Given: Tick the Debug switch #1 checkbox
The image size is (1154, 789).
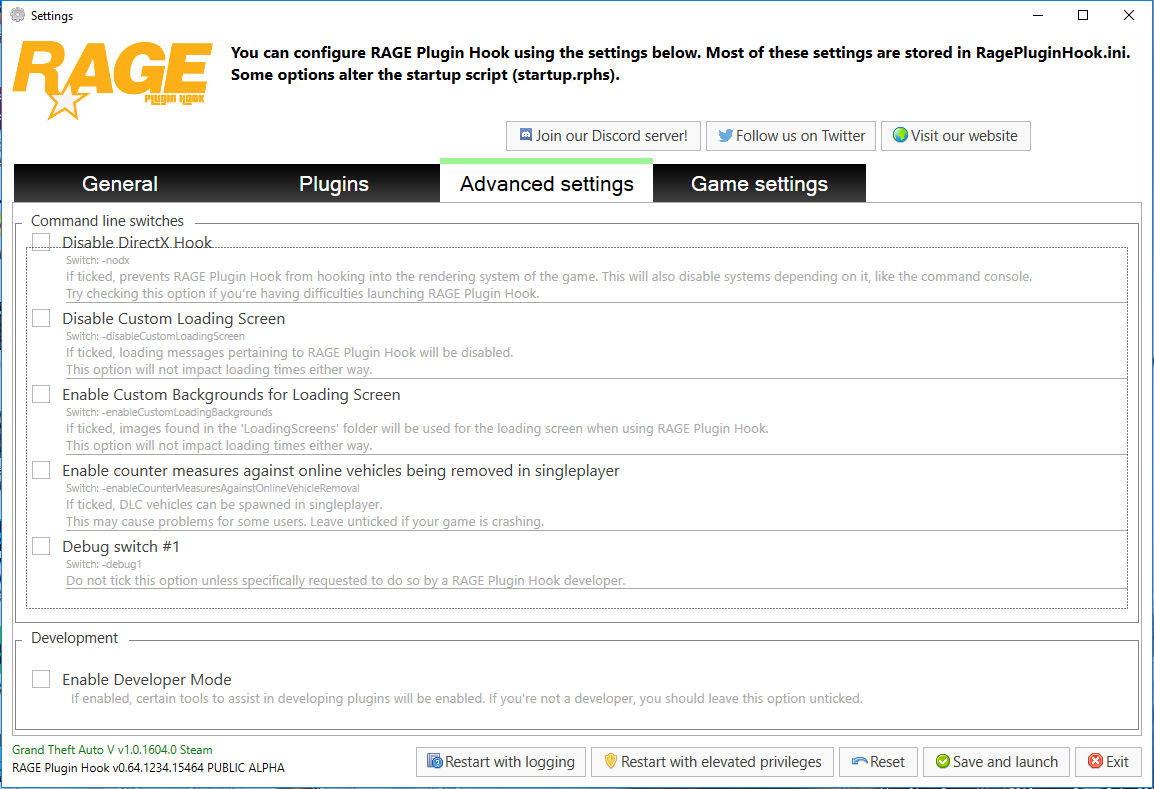Looking at the screenshot, I should [41, 546].
